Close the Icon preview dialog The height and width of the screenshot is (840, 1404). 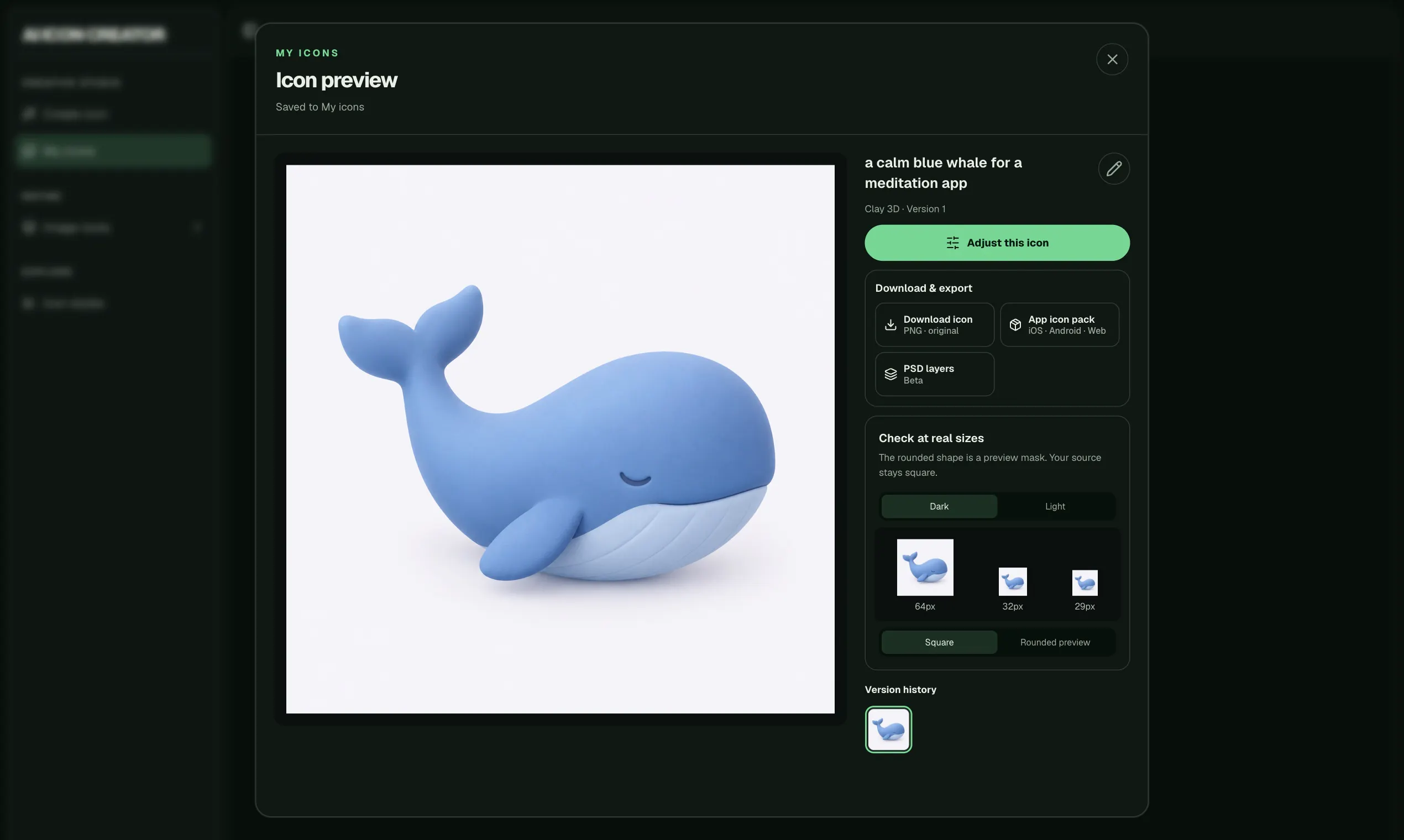[1112, 60]
